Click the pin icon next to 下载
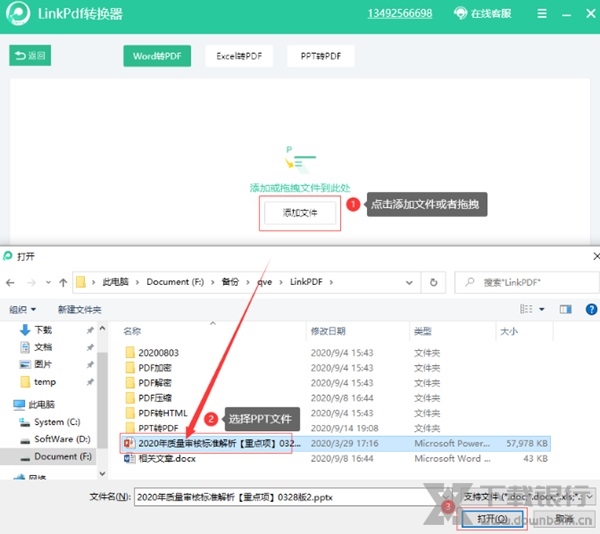The height and width of the screenshot is (534, 600). click(90, 330)
